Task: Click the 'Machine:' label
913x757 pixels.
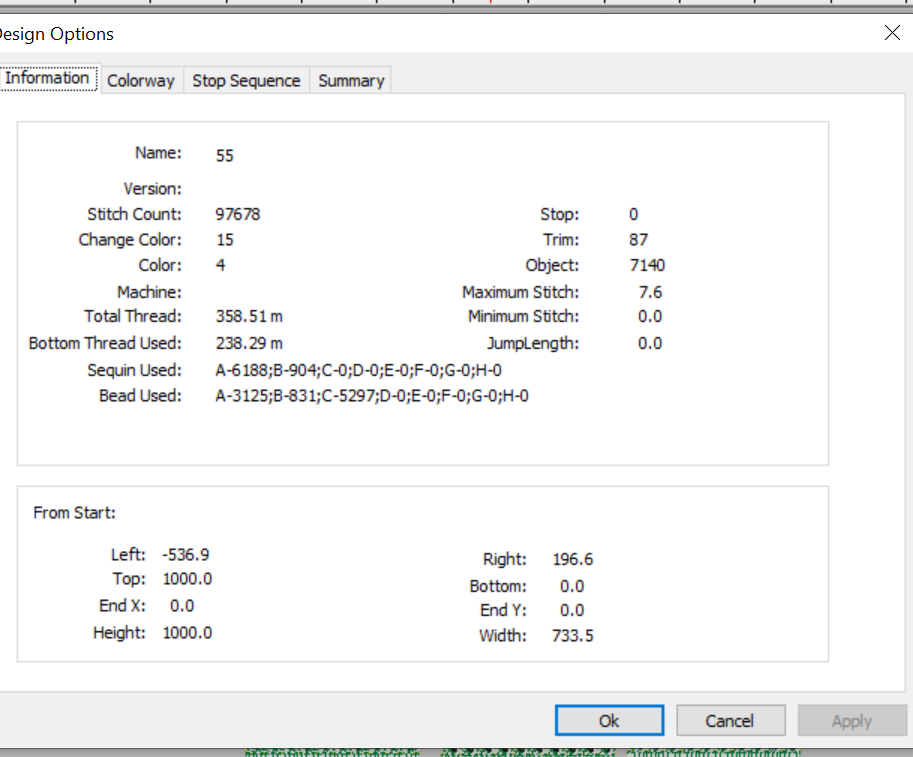Action: [x=150, y=292]
